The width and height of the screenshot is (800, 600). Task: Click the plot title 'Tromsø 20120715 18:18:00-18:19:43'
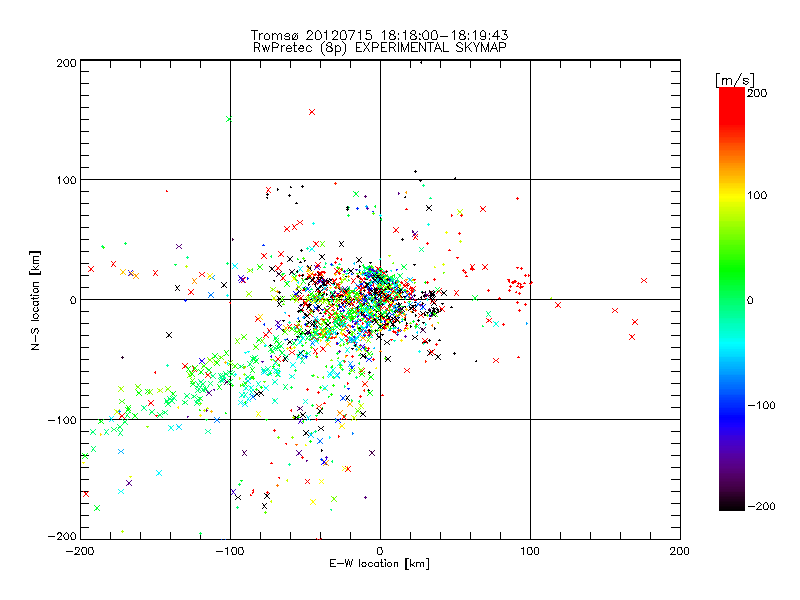379,35
